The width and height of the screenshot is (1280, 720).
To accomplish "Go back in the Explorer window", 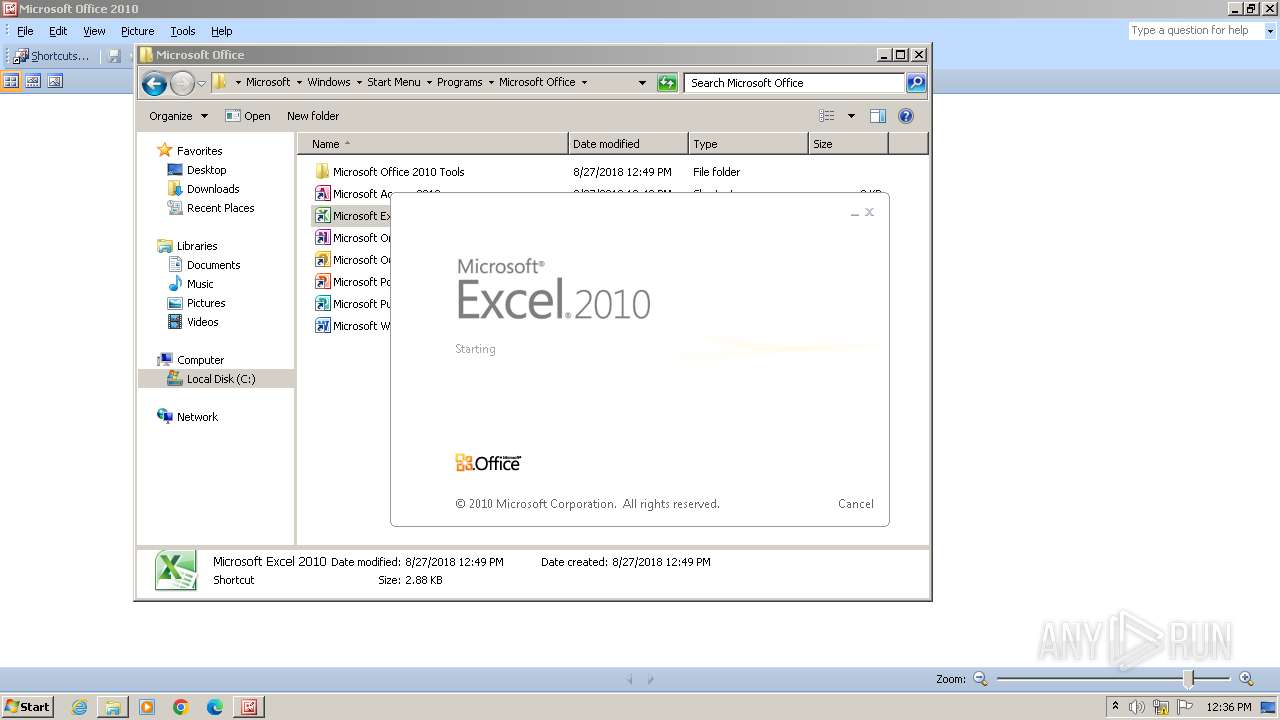I will coord(154,83).
